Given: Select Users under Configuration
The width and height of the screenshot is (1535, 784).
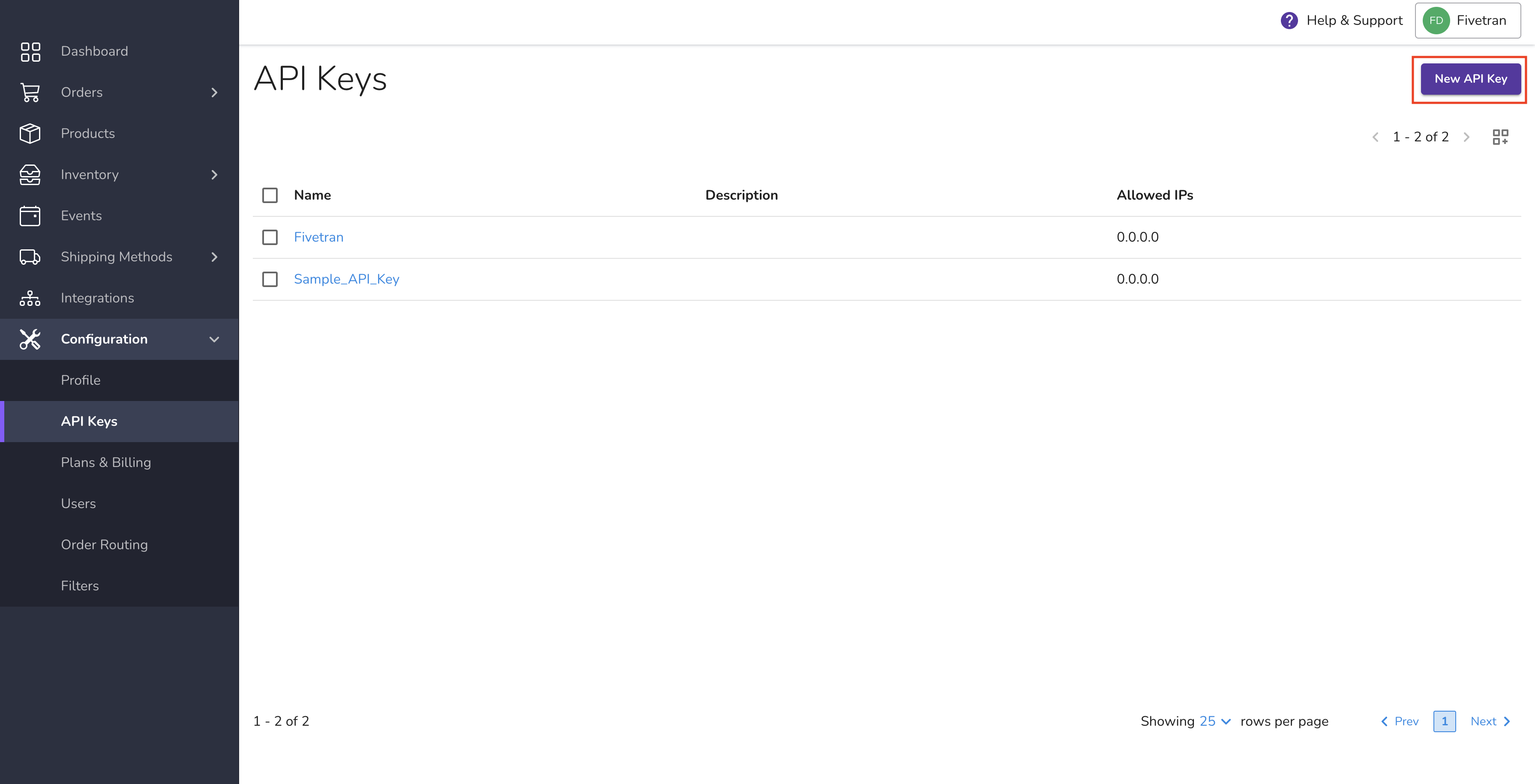Looking at the screenshot, I should coord(119,503).
